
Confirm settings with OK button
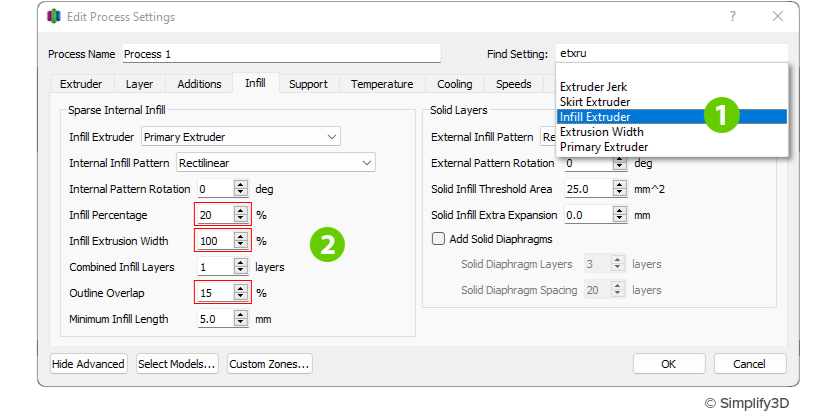[669, 364]
